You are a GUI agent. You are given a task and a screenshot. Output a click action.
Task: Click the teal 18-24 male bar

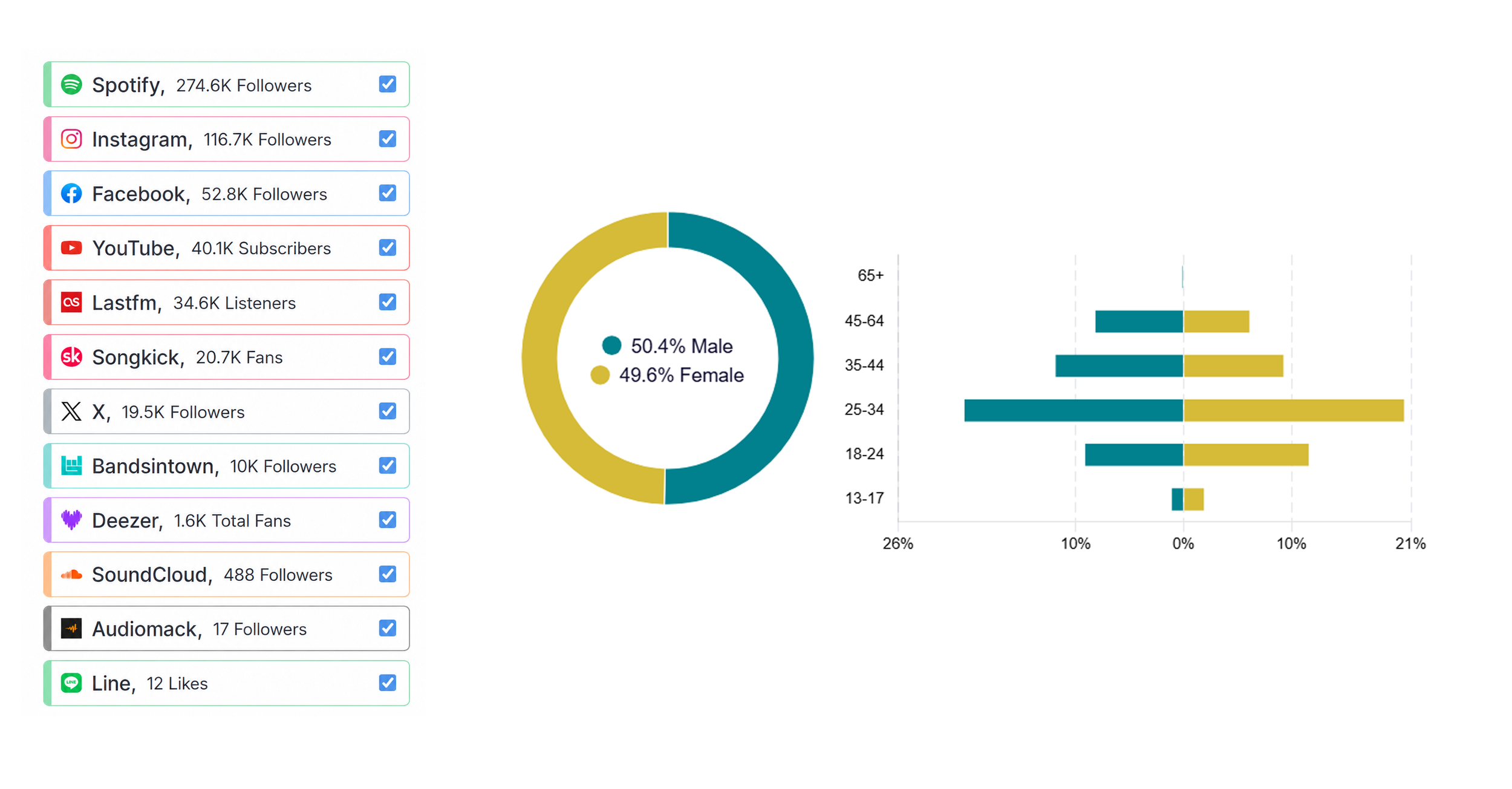(x=1134, y=454)
